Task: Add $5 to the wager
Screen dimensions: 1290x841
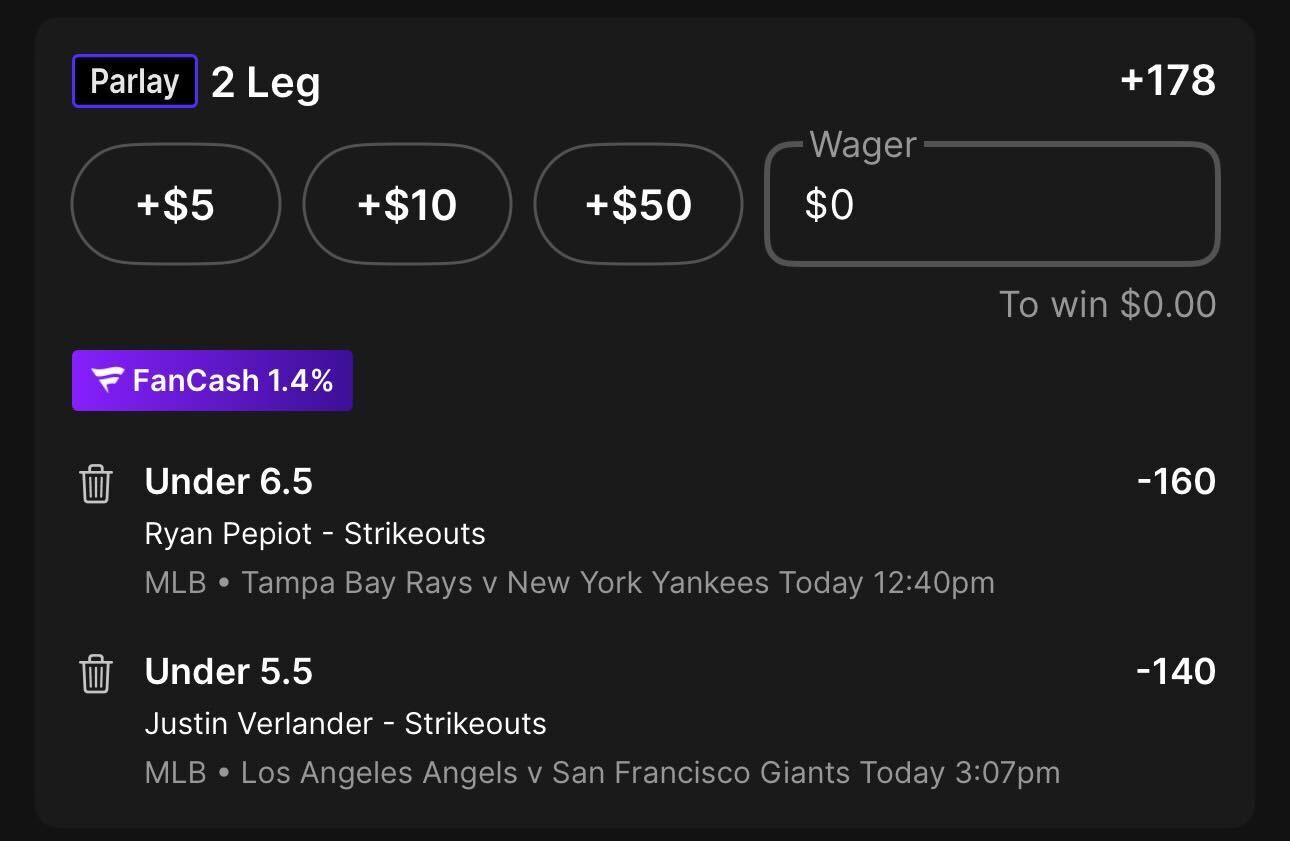Action: 176,205
